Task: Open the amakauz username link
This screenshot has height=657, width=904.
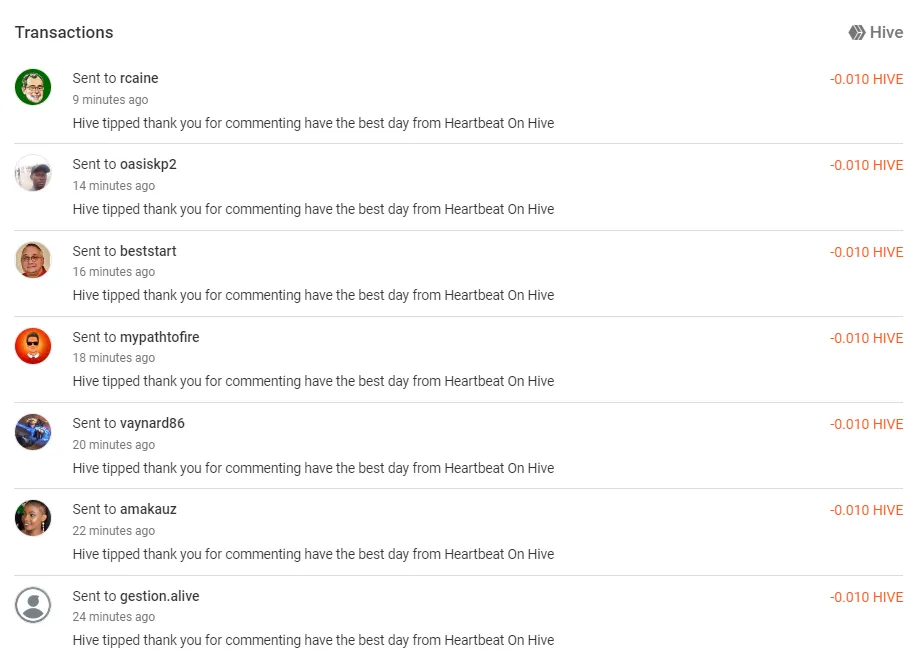Action: [x=148, y=509]
